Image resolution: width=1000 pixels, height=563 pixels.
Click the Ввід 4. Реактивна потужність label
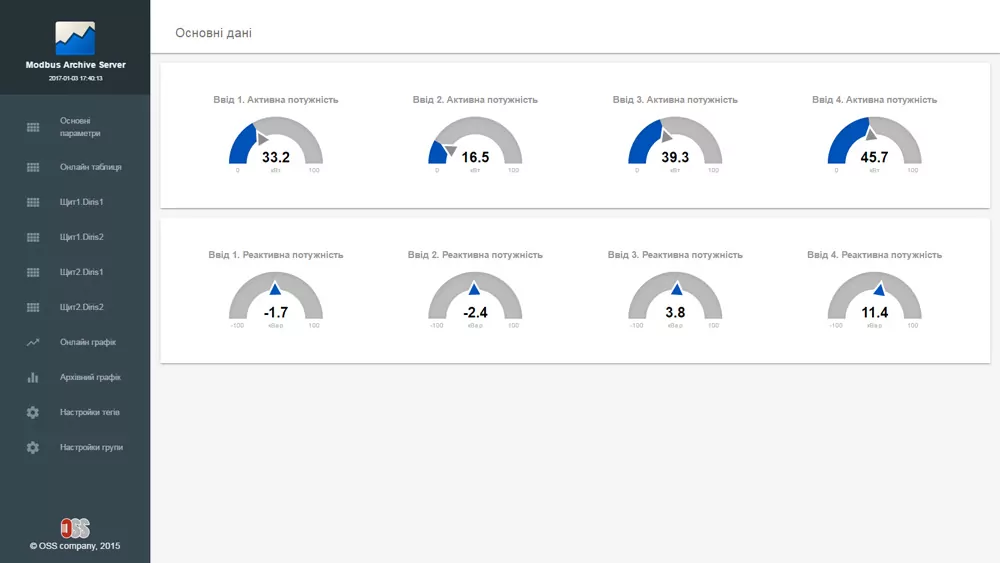[x=874, y=254]
